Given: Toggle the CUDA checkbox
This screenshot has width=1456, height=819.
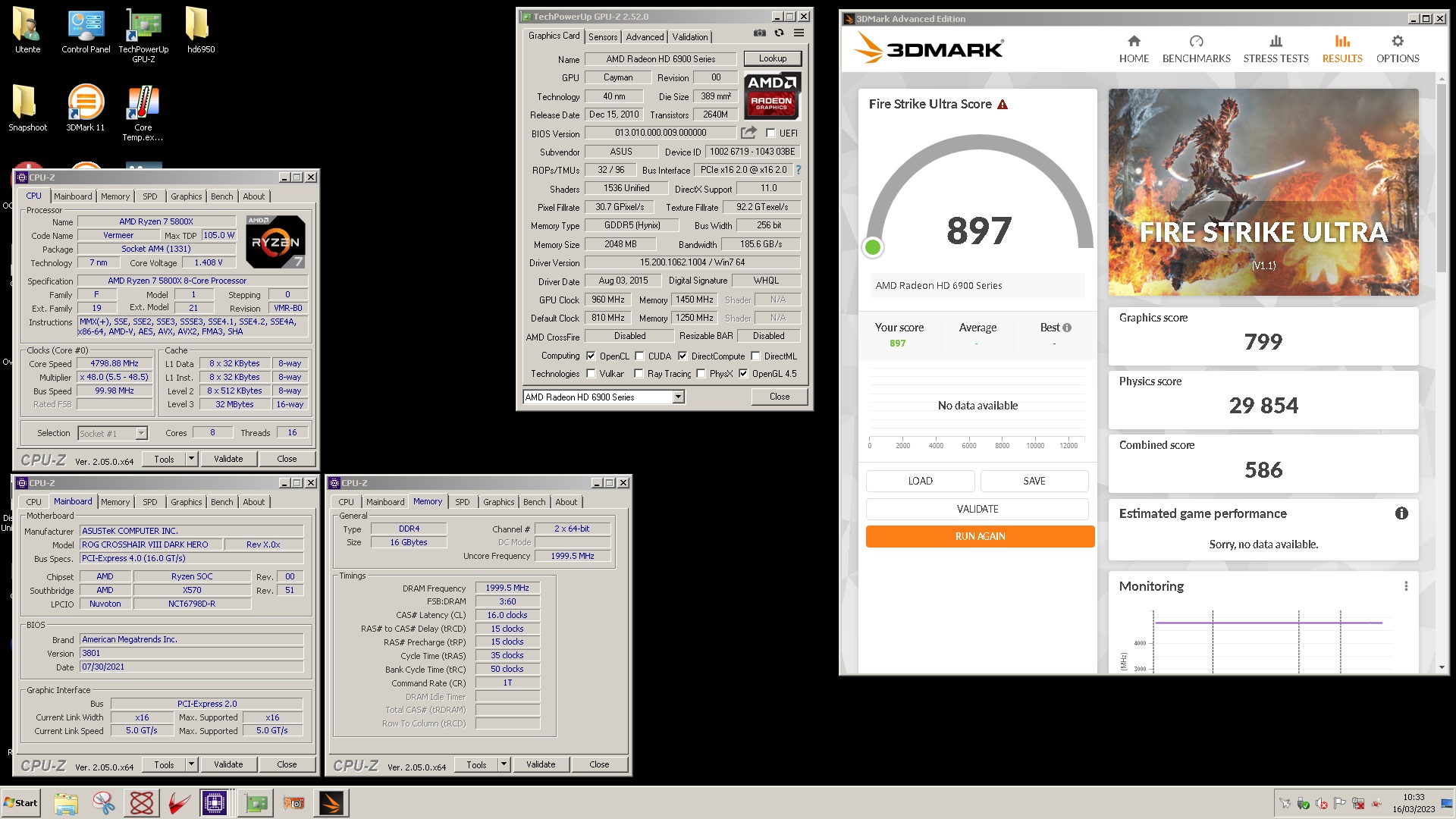Looking at the screenshot, I should point(639,356).
